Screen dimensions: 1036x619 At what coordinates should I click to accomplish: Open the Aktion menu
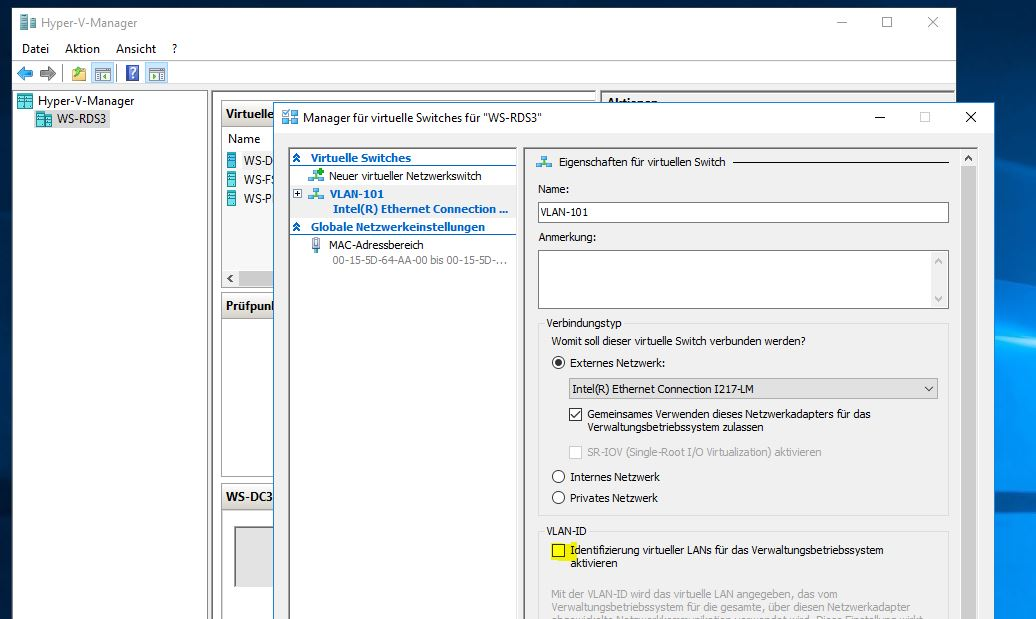tap(82, 49)
